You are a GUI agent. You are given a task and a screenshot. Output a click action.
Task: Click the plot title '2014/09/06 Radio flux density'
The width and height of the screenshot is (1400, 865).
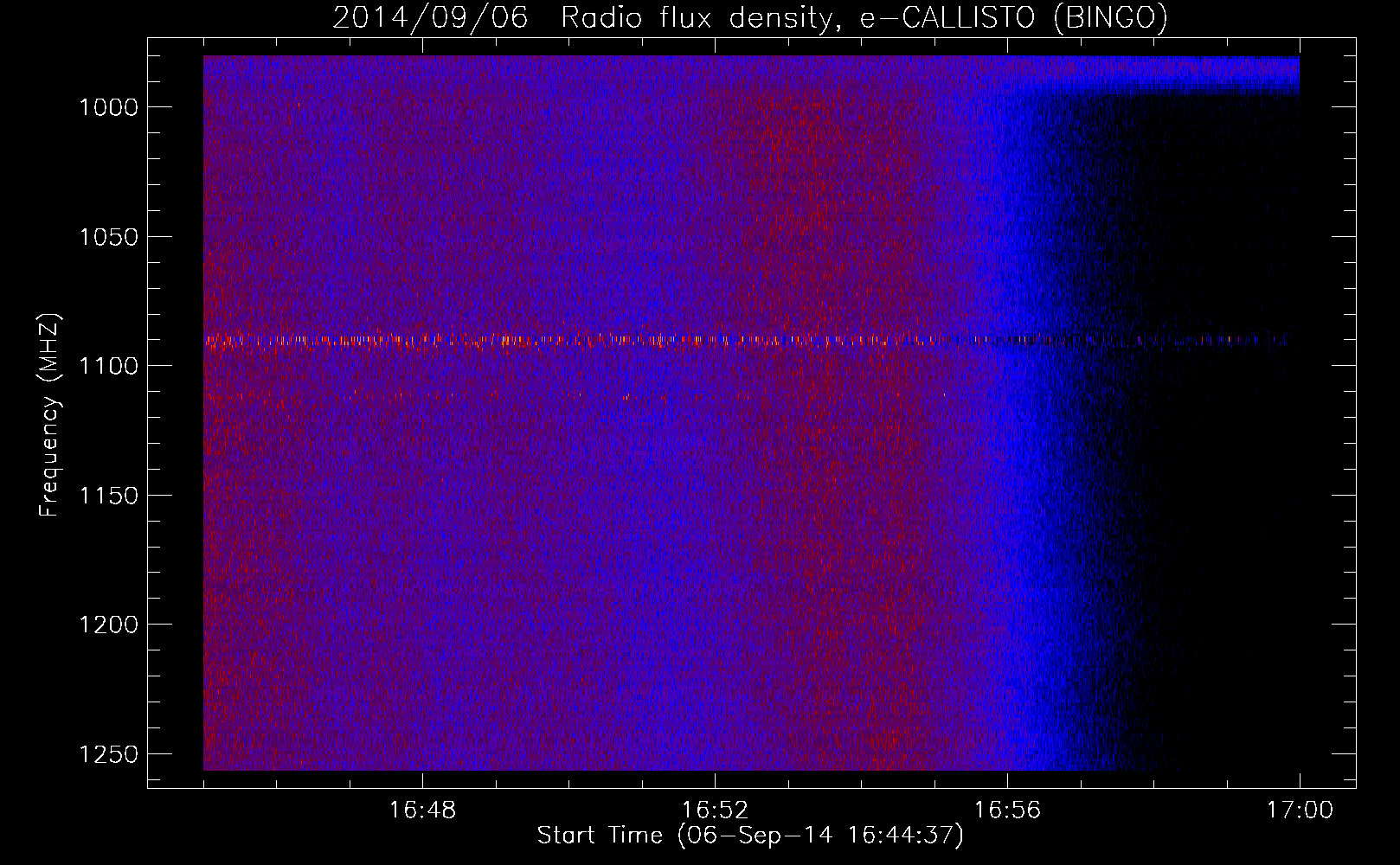click(x=750, y=17)
